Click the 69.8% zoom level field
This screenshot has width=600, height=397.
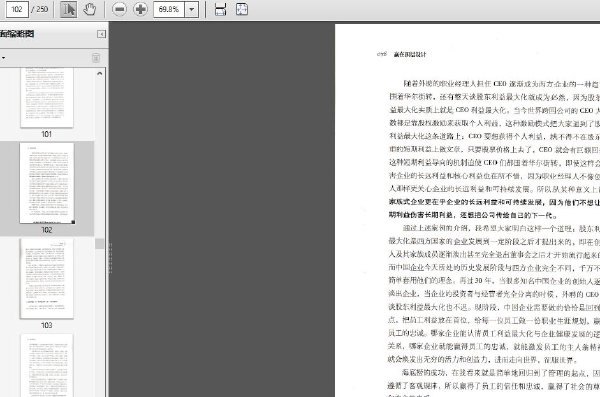169,9
